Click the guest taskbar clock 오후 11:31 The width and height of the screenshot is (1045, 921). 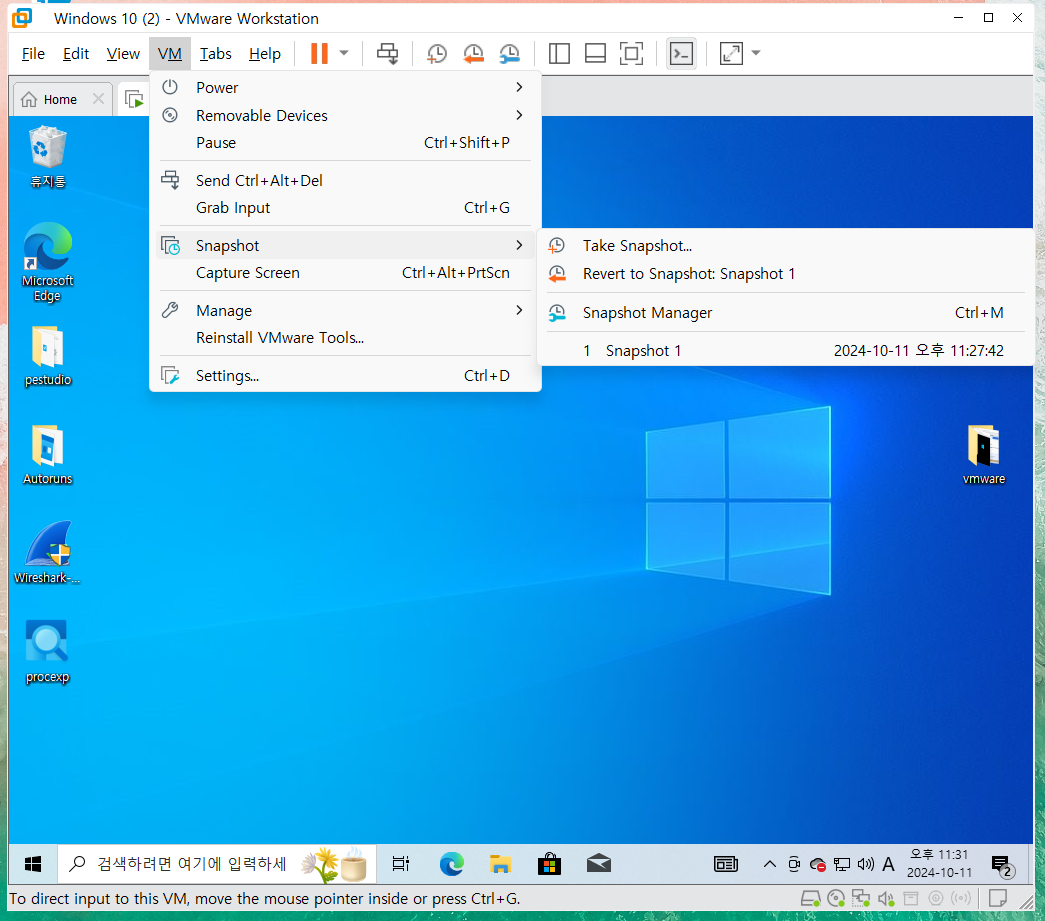(939, 864)
